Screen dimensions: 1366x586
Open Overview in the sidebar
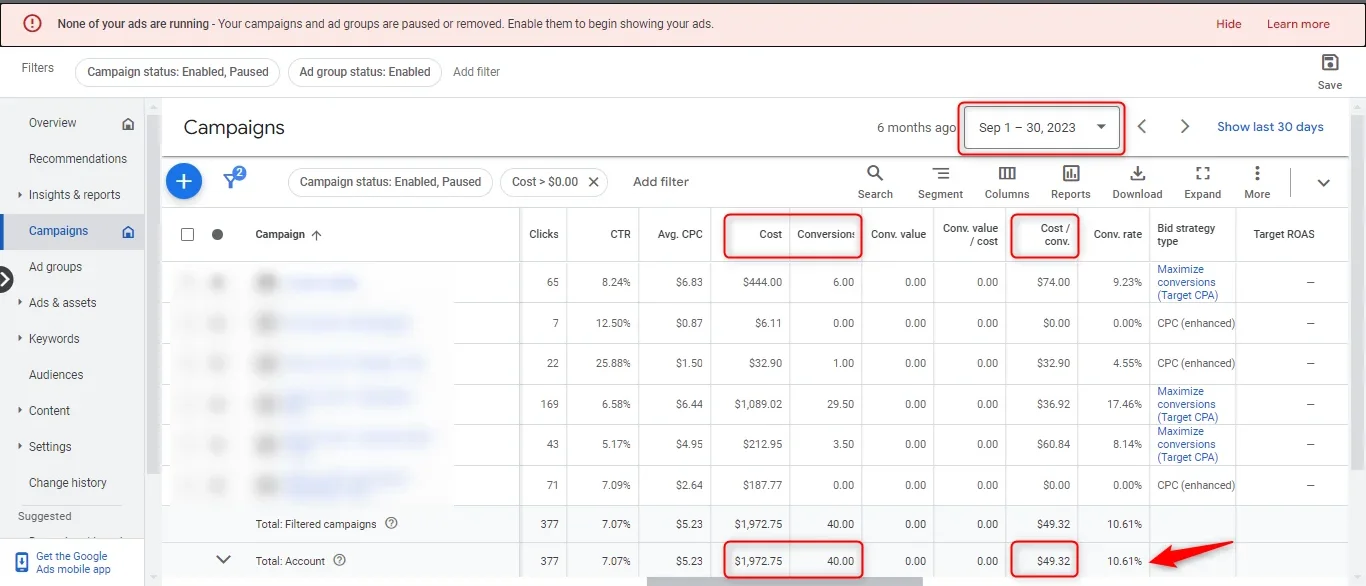tap(52, 123)
